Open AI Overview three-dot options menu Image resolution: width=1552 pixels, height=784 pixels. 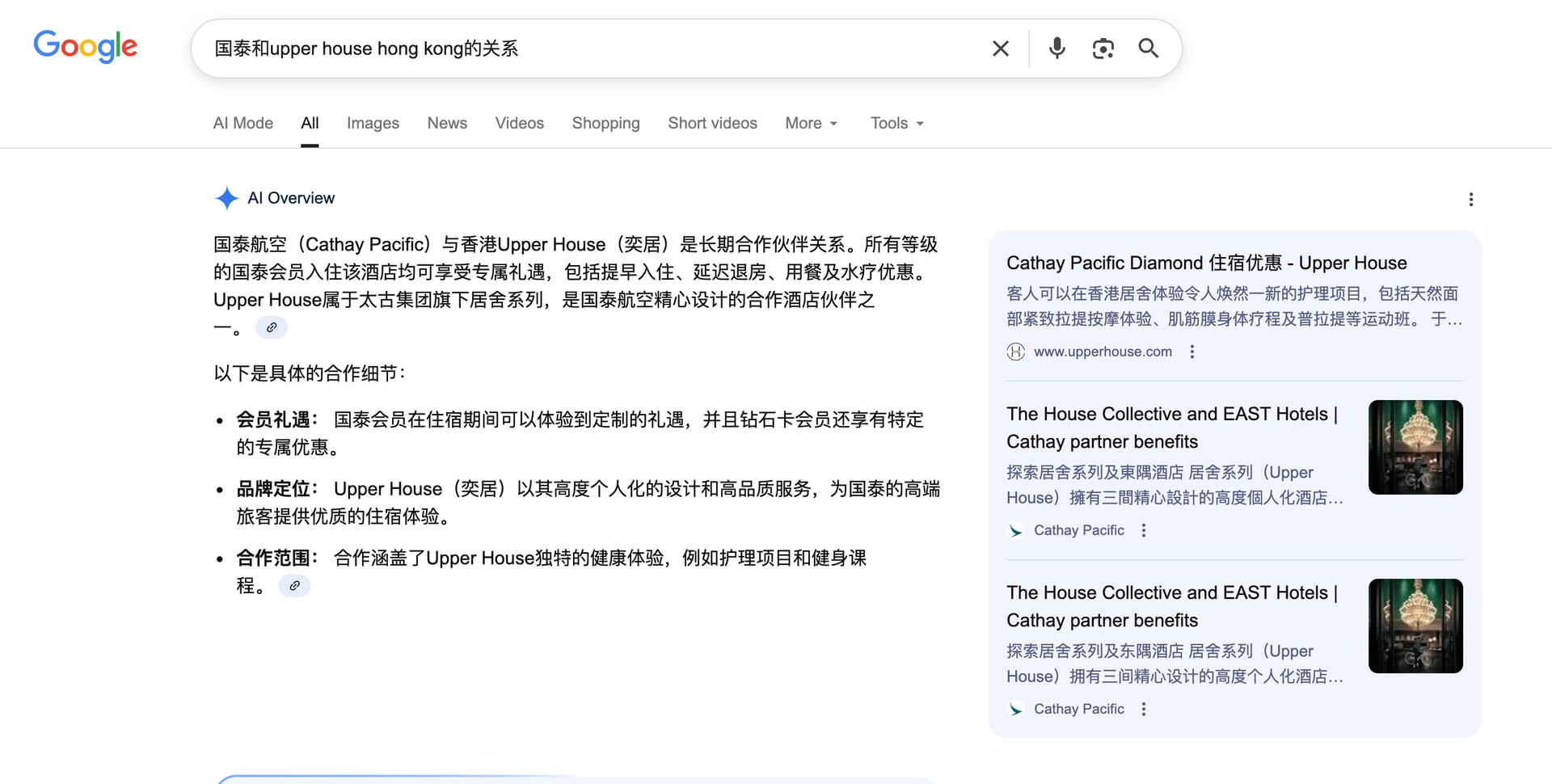[x=1470, y=200]
